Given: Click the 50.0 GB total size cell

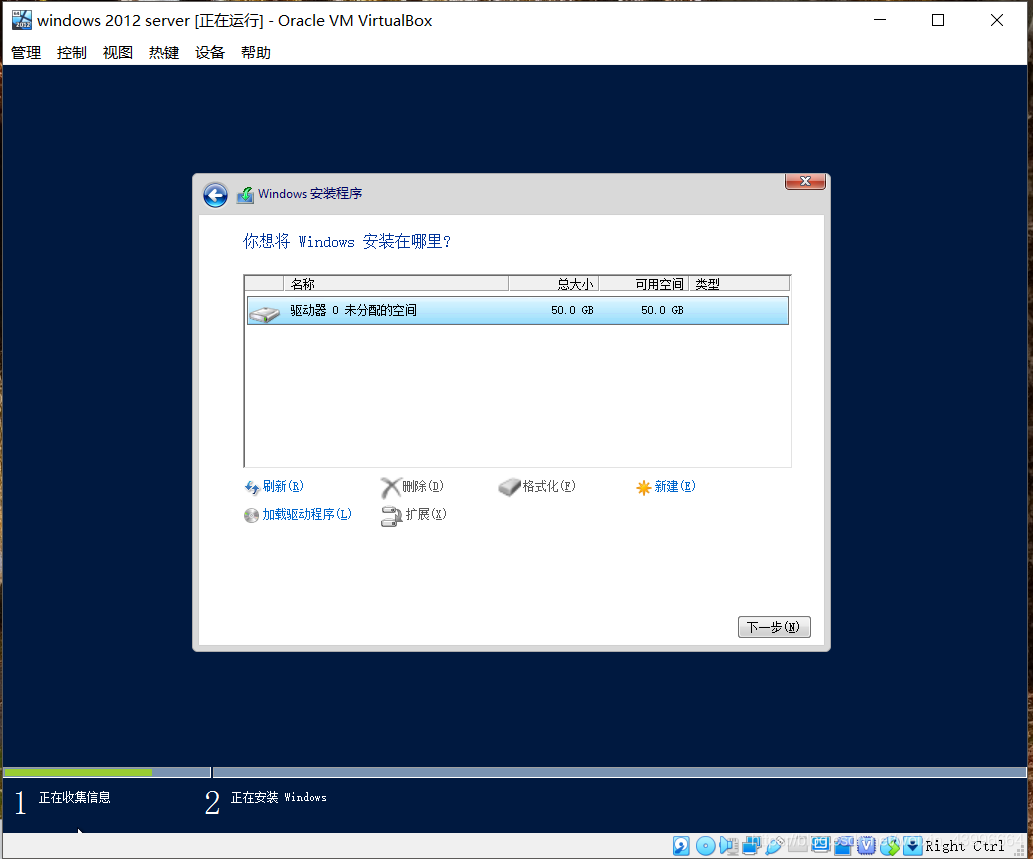Looking at the screenshot, I should point(572,310).
